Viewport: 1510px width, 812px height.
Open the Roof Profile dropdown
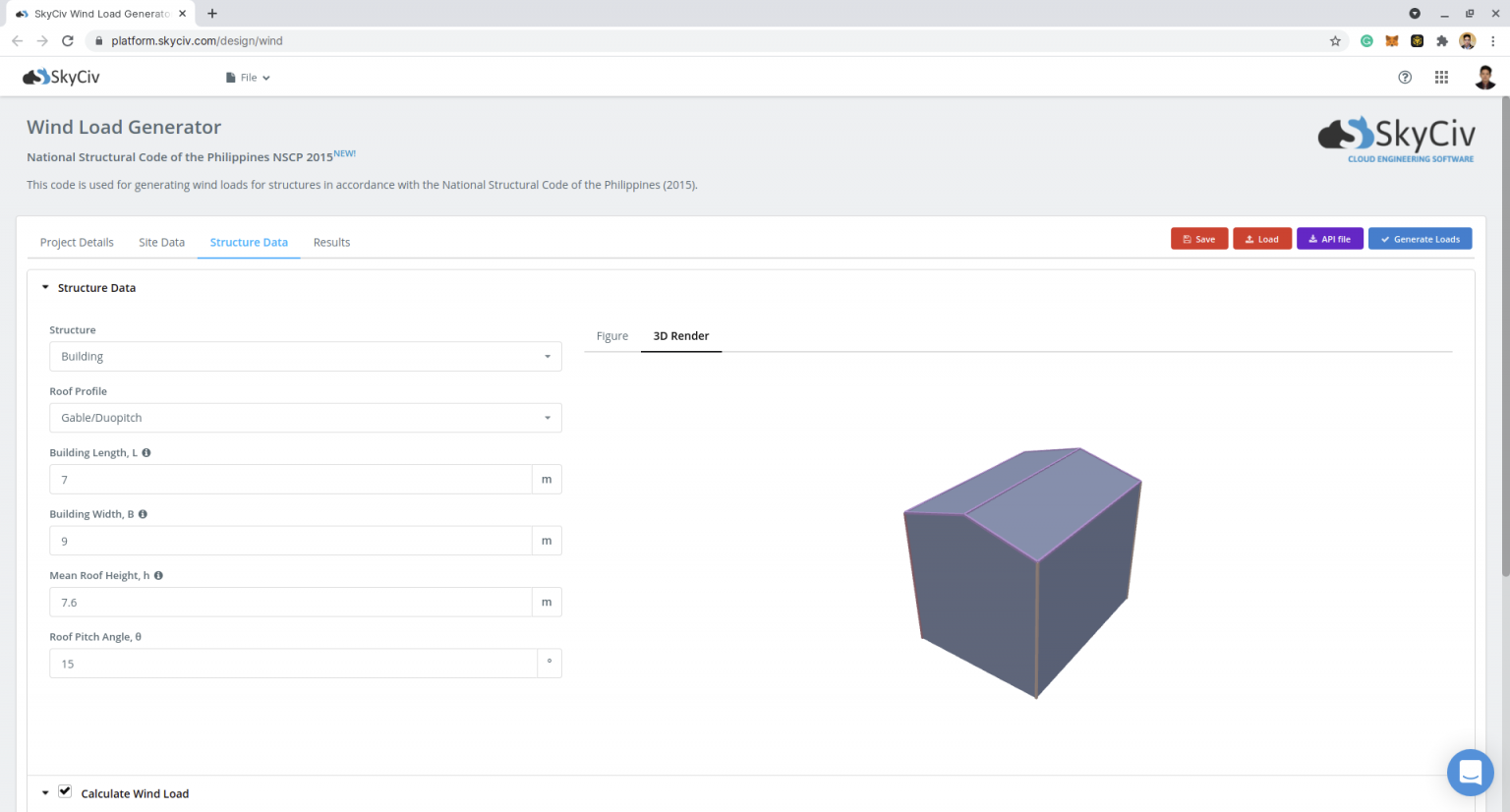click(x=305, y=418)
